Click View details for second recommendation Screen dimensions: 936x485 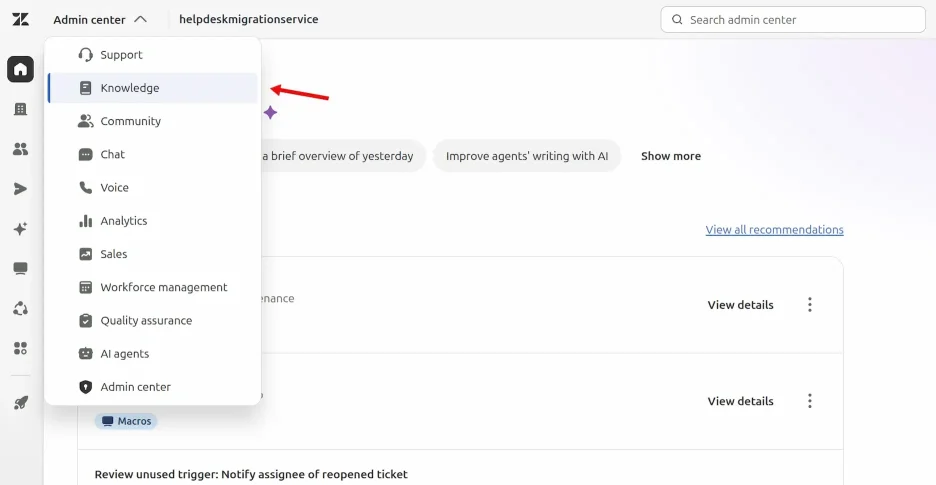[x=740, y=401]
